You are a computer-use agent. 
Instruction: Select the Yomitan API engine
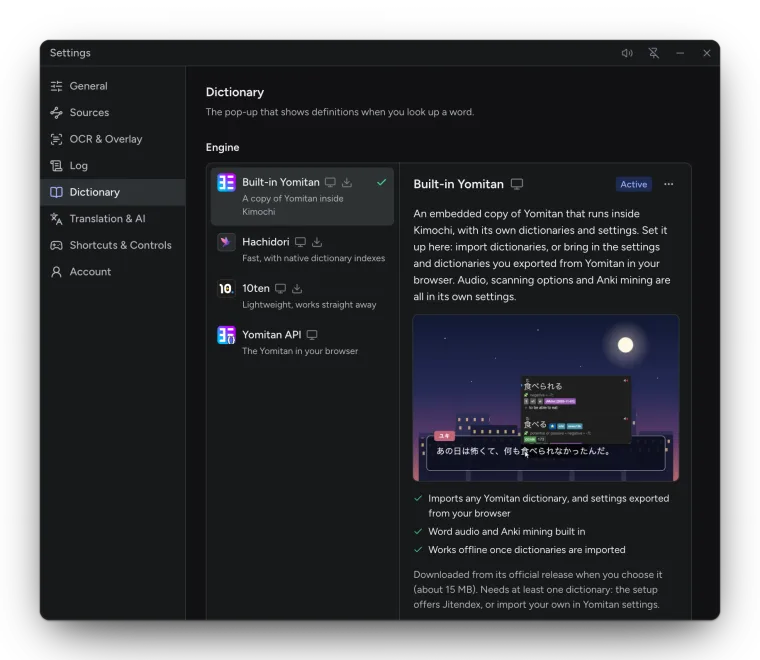pos(302,342)
